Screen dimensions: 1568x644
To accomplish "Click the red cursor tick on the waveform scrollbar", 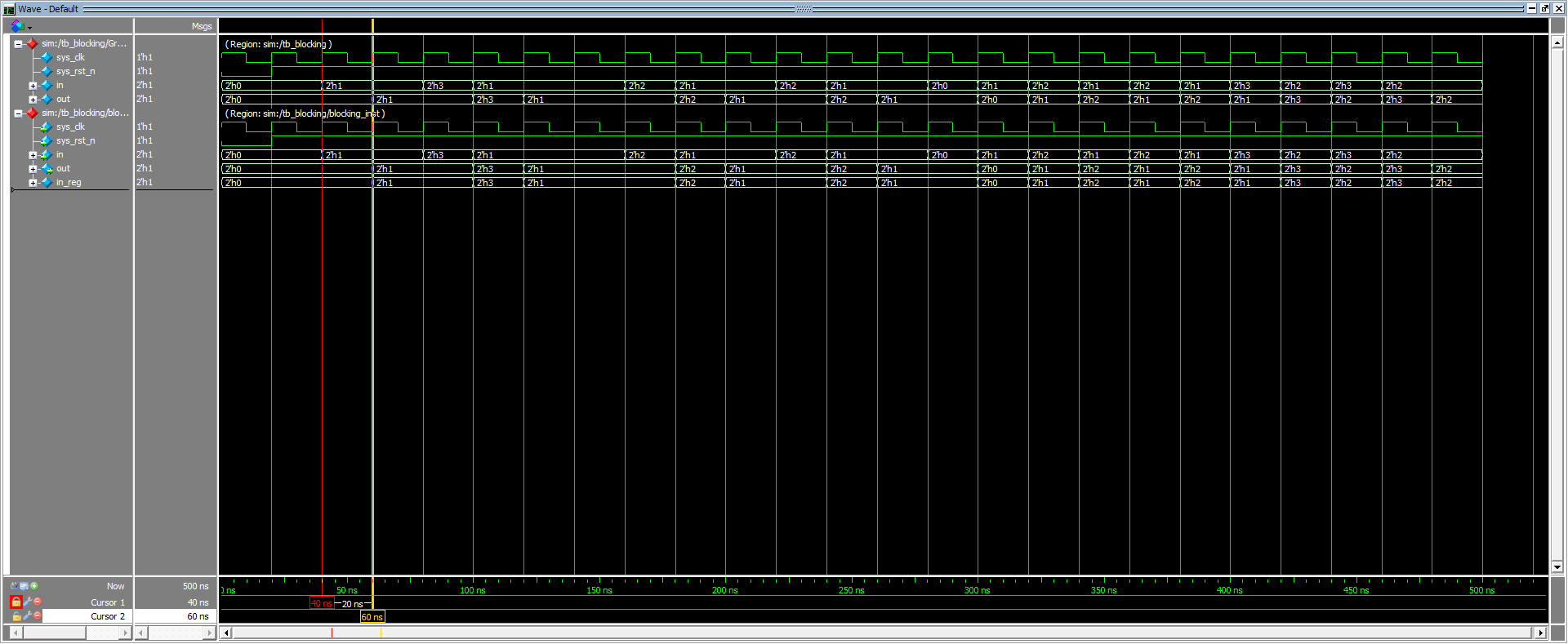I will [x=332, y=633].
